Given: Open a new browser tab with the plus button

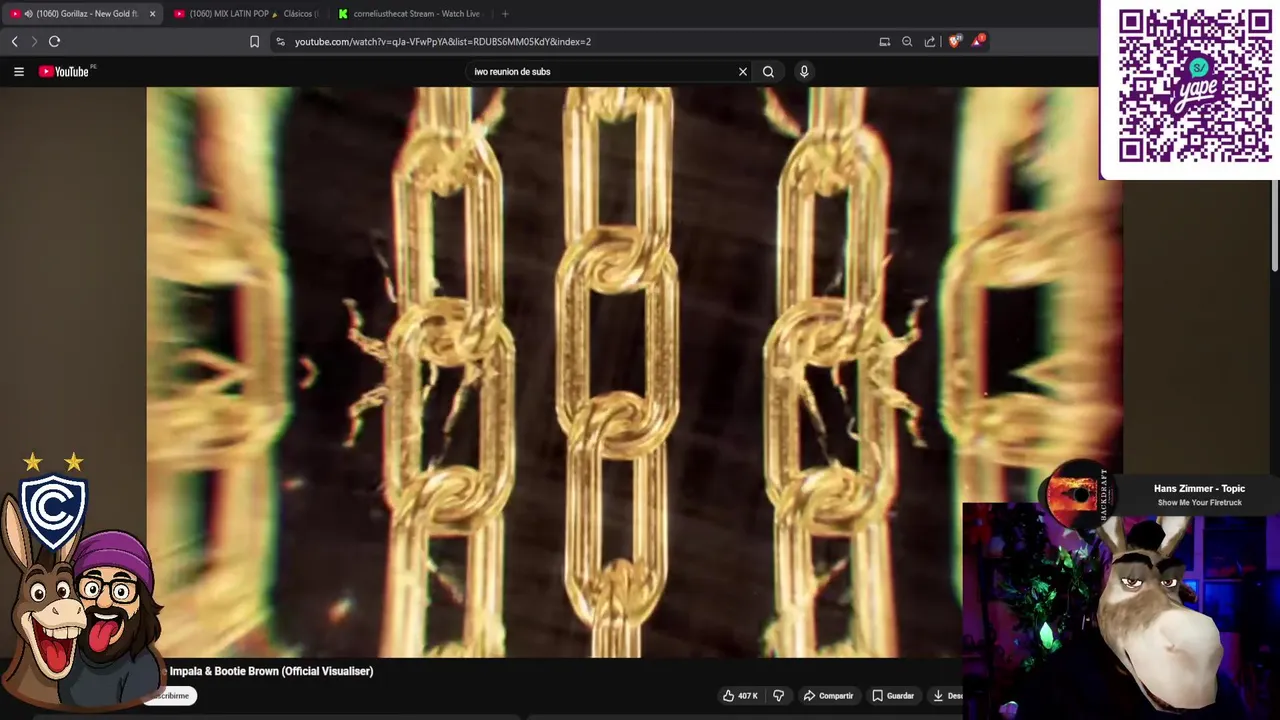Looking at the screenshot, I should pyautogui.click(x=505, y=14).
